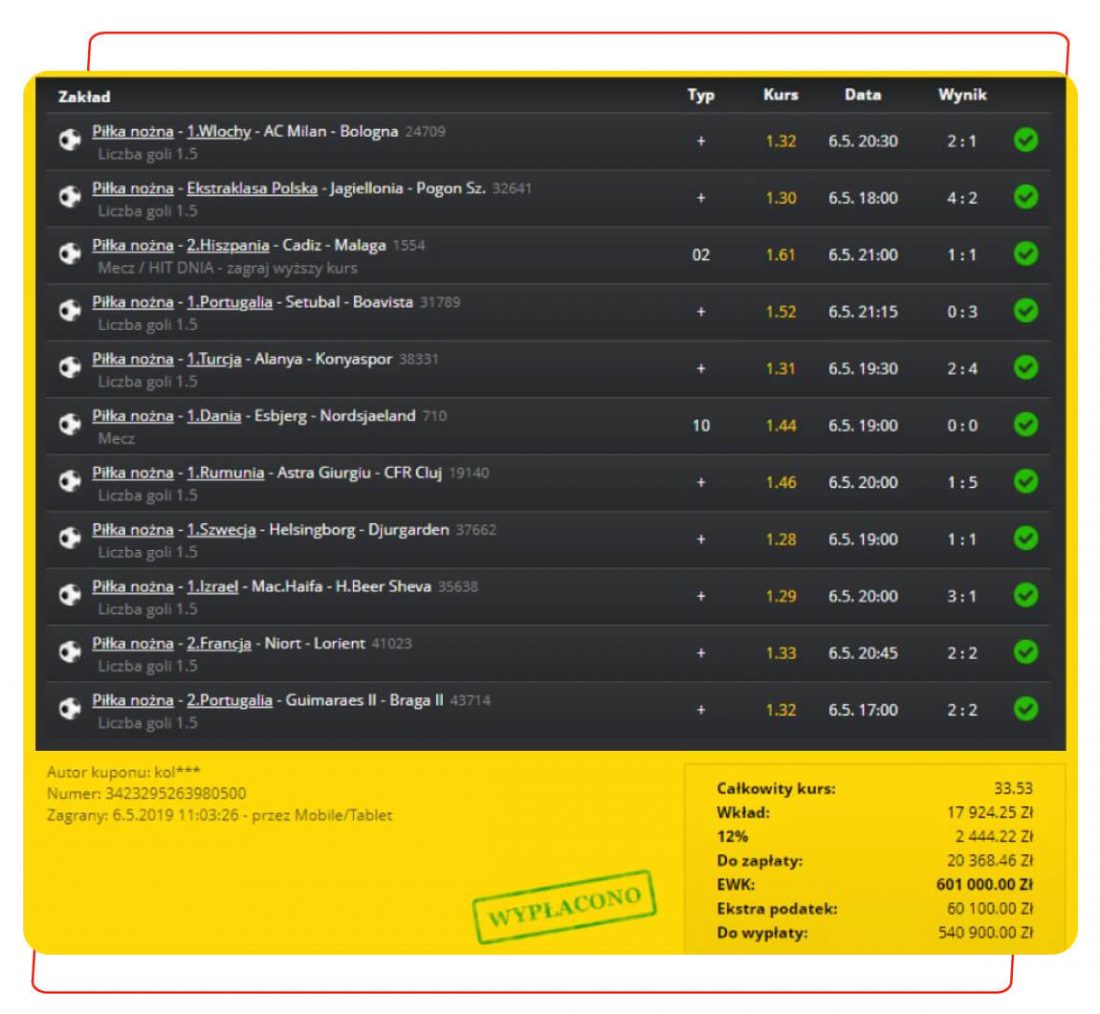This screenshot has height=1014, width=1100.
Task: Click green checkmark for Astra Giurgiu - CFR Cluj
Action: (1025, 482)
